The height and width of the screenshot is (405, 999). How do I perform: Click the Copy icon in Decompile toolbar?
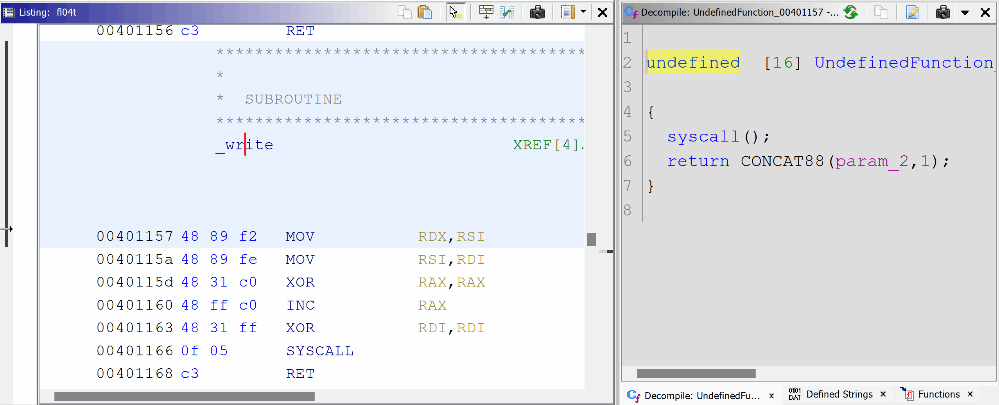click(881, 11)
